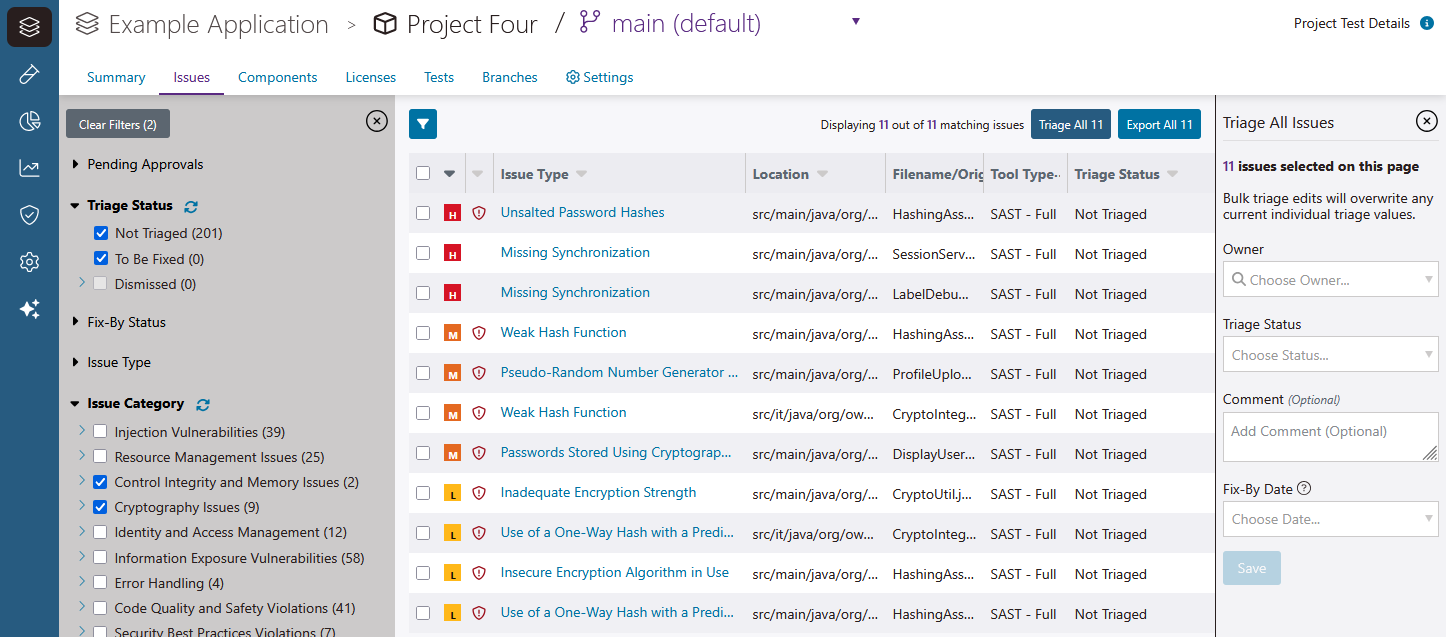1446x637 pixels.
Task: Refresh the Triage Status filter
Action: pos(191,206)
